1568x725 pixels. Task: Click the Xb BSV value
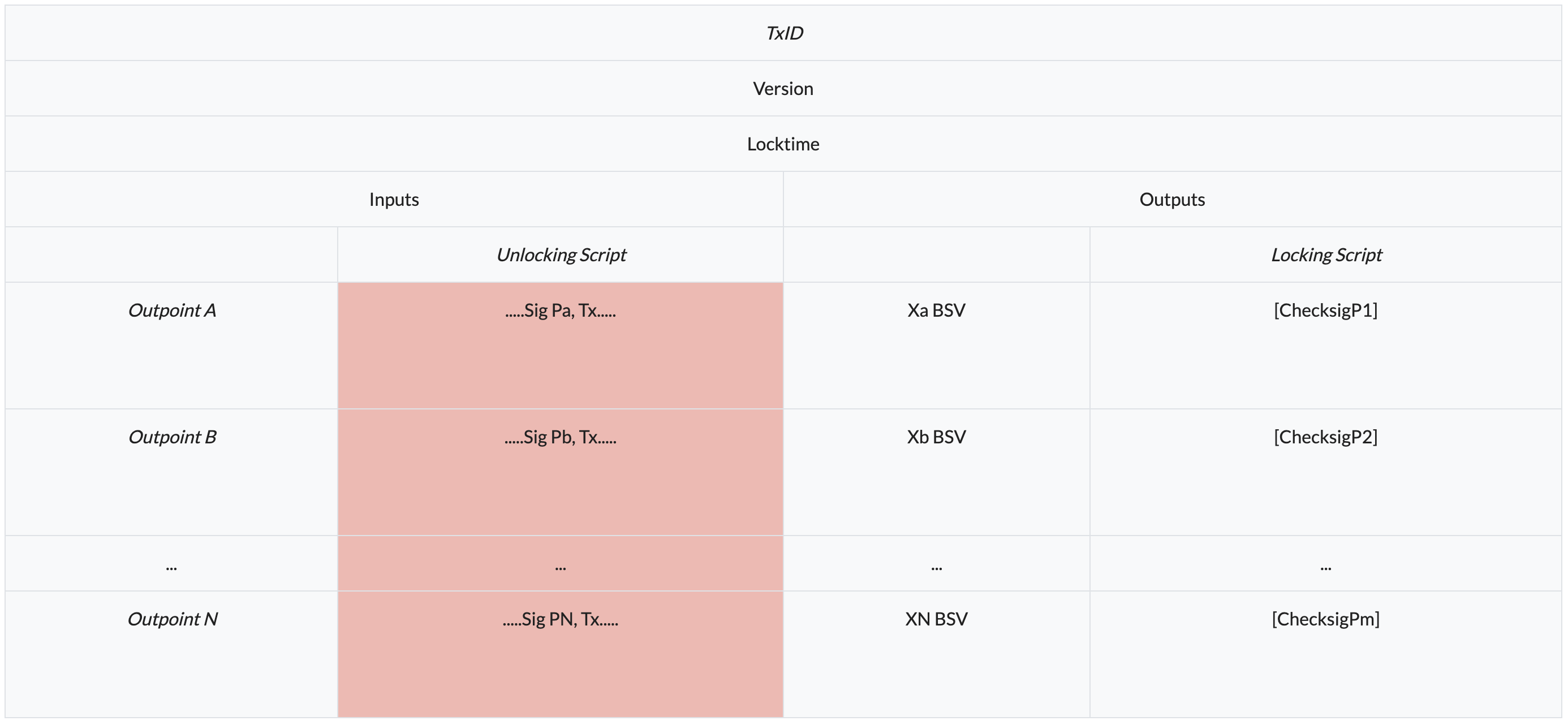tap(936, 437)
